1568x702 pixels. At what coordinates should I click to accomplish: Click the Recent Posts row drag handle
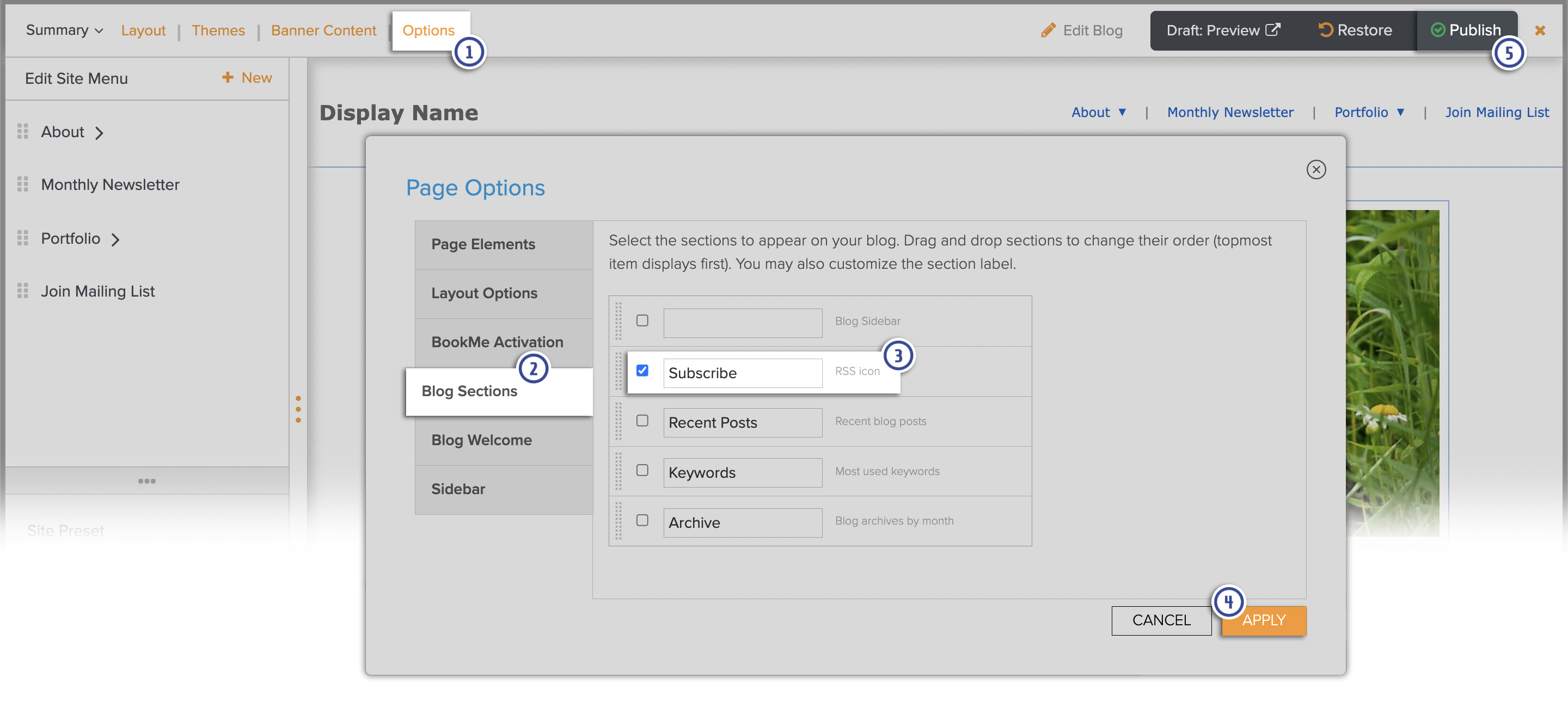point(618,421)
